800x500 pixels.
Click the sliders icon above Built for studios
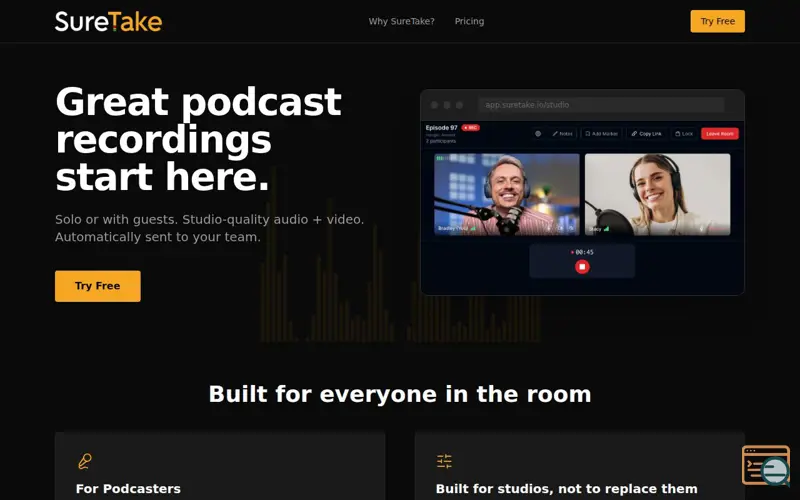pyautogui.click(x=444, y=461)
